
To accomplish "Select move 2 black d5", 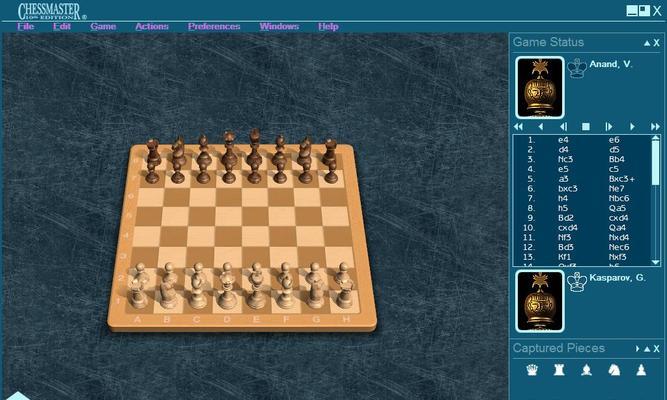I will 614,150.
